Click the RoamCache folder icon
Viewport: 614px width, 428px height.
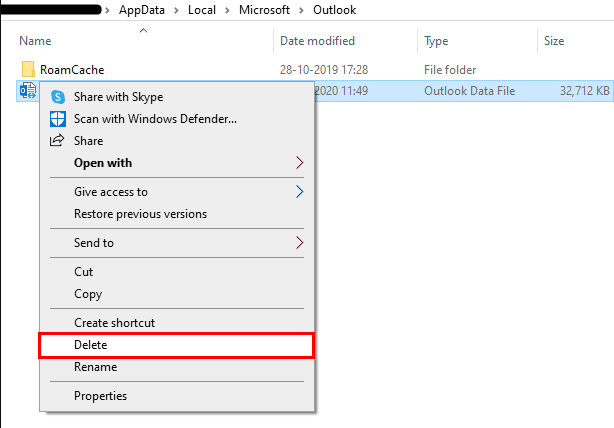coord(28,70)
